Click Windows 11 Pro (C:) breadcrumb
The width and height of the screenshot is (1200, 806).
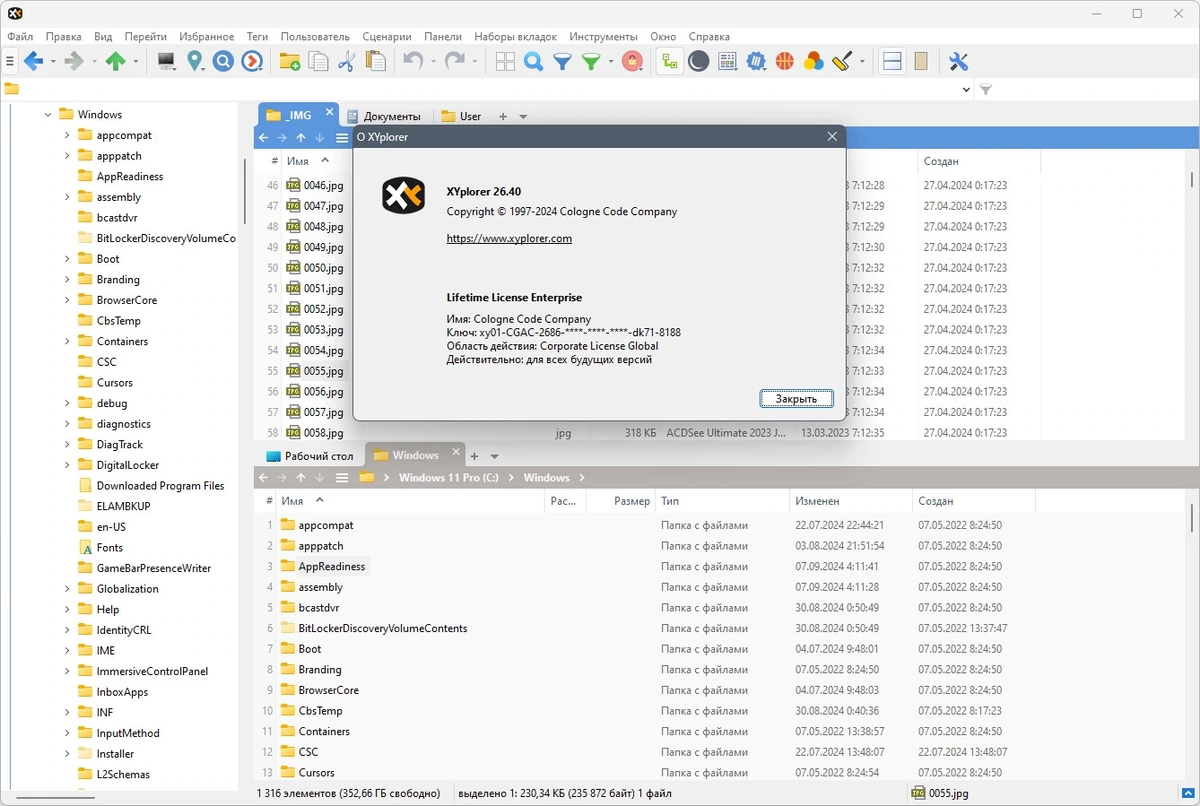[x=448, y=478]
